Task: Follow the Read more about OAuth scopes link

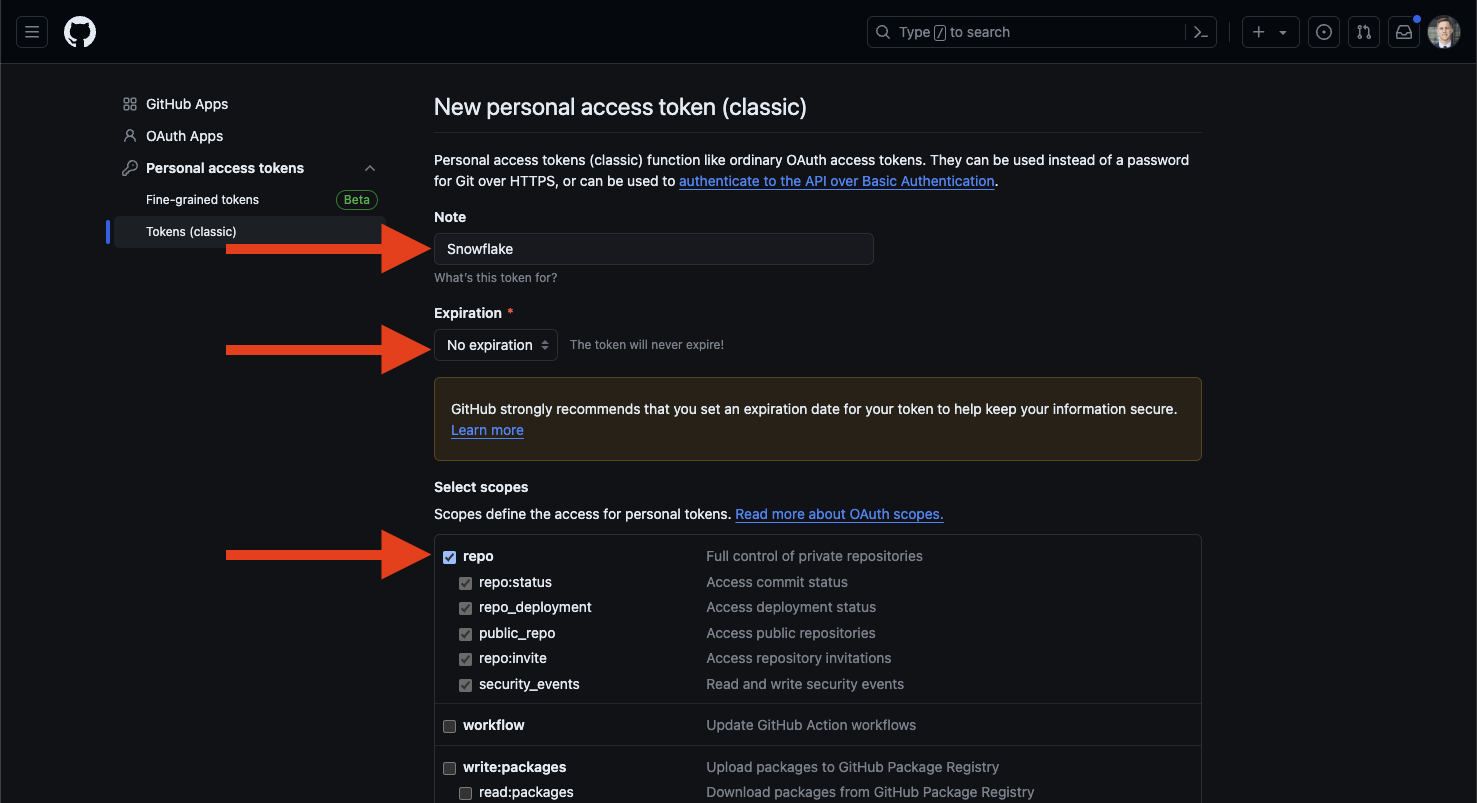Action: (839, 514)
